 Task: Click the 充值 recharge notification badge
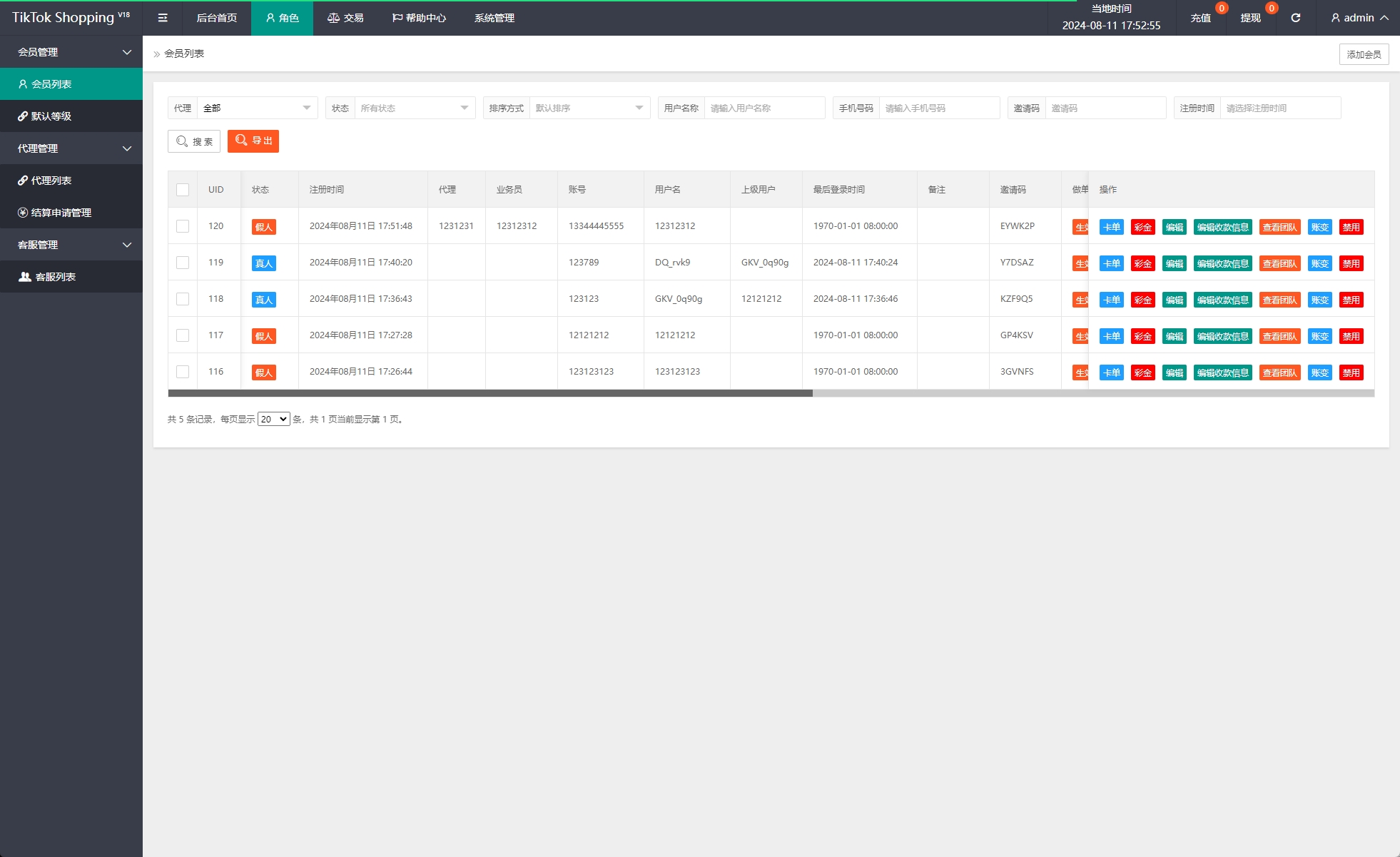coord(1222,9)
